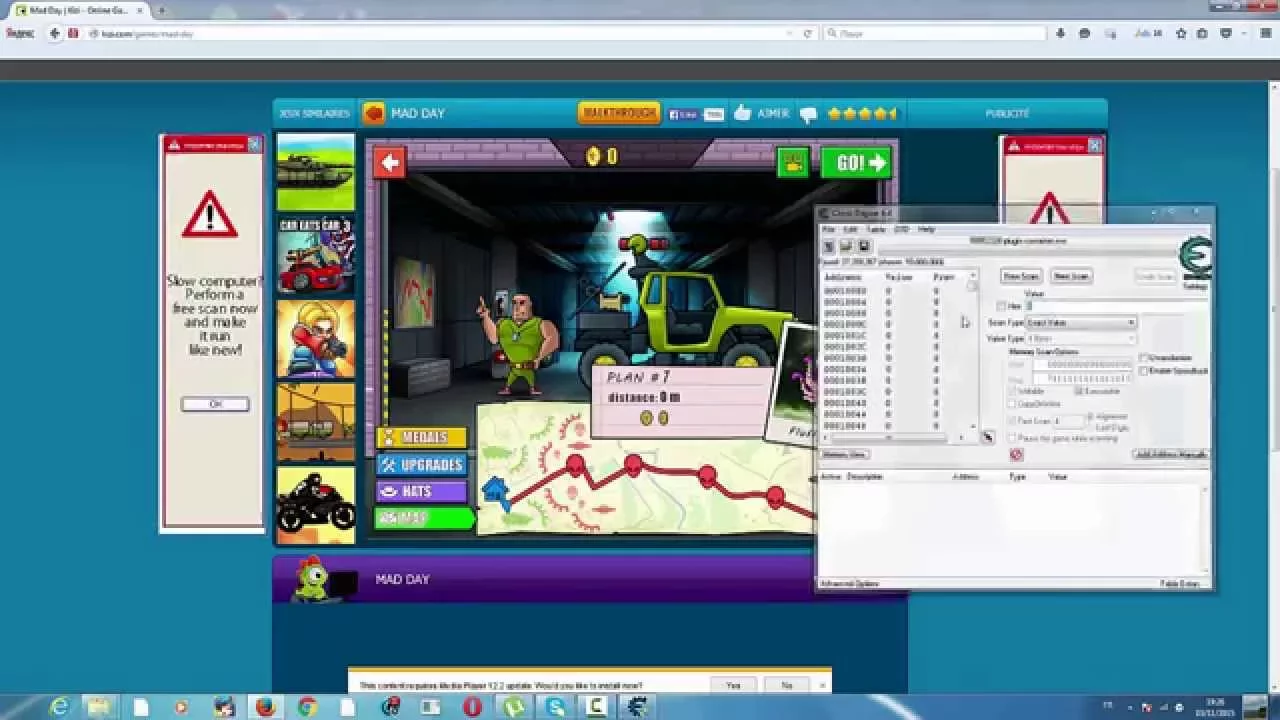Image resolution: width=1280 pixels, height=720 pixels.
Task: Click the blue home marker on the map
Action: pyautogui.click(x=495, y=492)
